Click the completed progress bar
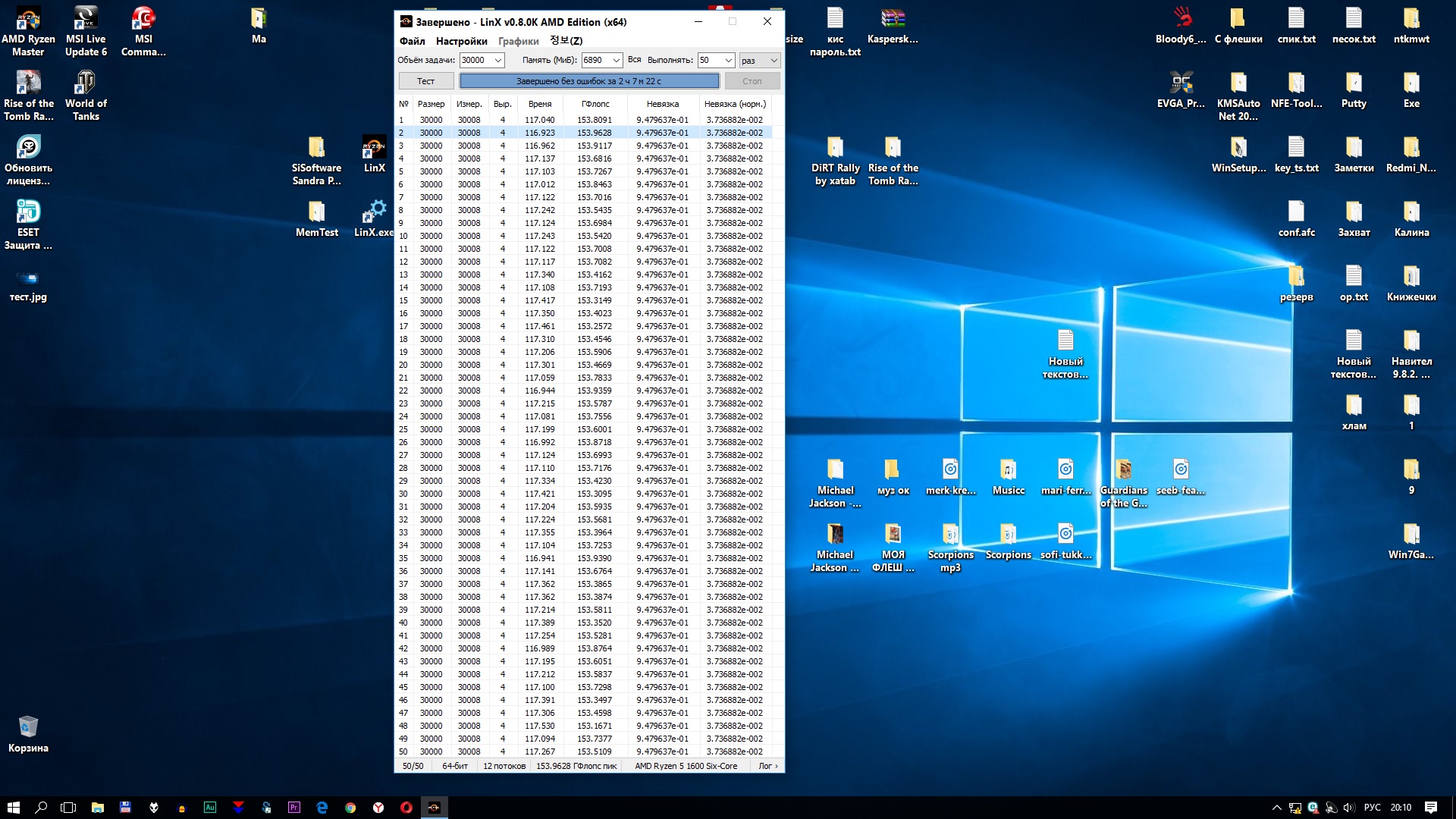The image size is (1456, 819). 589,81
